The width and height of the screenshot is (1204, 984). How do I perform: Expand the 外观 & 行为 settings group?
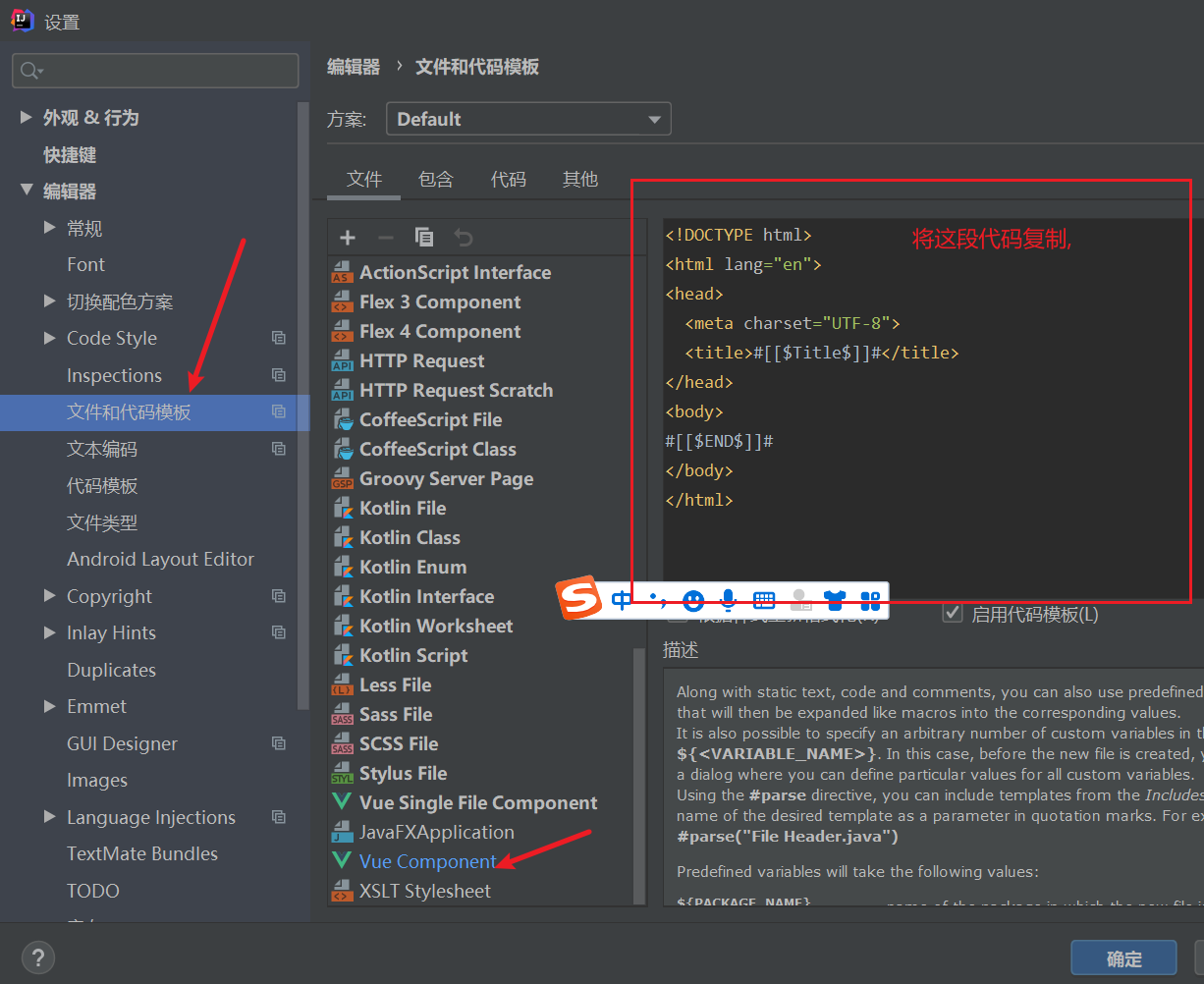click(x=27, y=118)
